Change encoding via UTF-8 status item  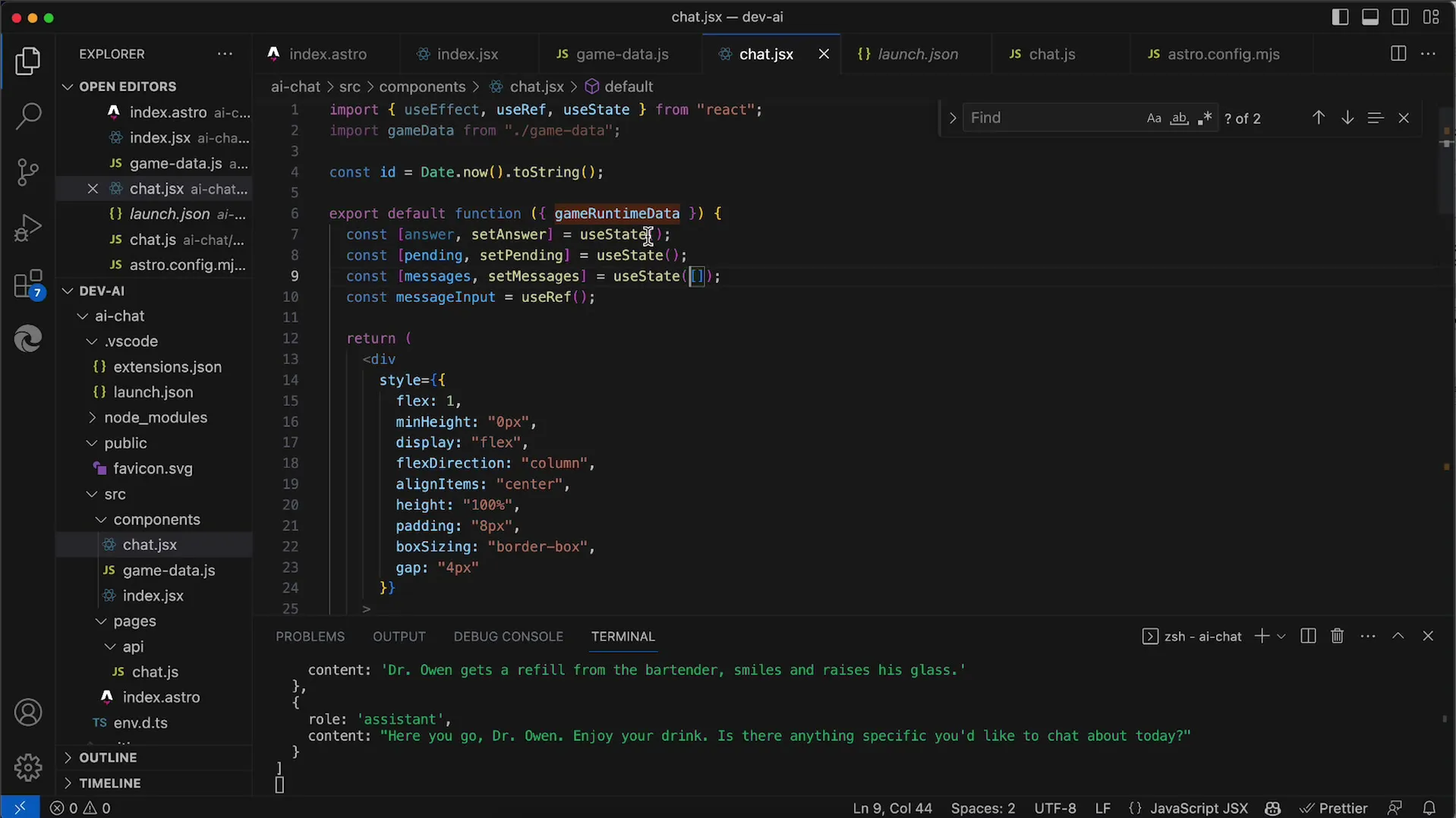click(1054, 808)
